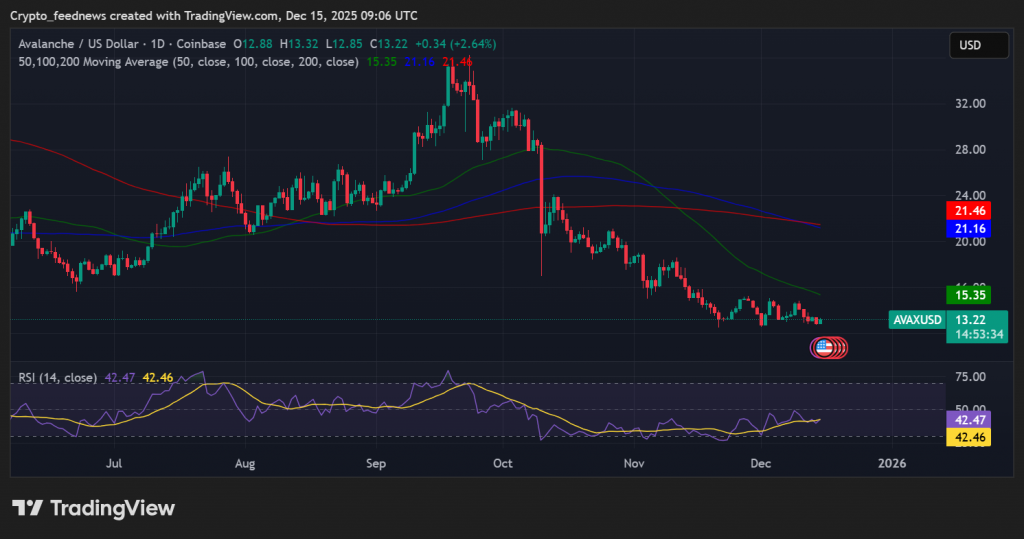Click the yellow 42.46 RSI value label

click(x=968, y=438)
